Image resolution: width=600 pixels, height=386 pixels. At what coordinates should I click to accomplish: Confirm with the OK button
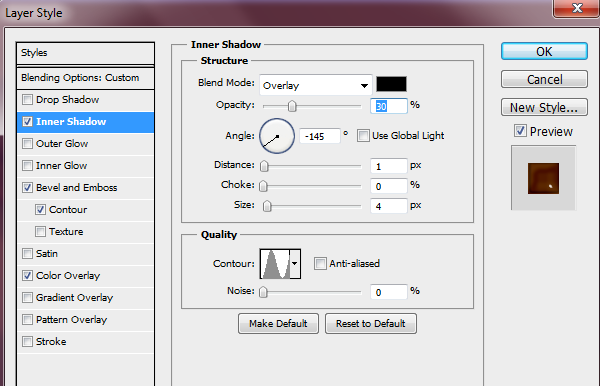click(x=544, y=51)
